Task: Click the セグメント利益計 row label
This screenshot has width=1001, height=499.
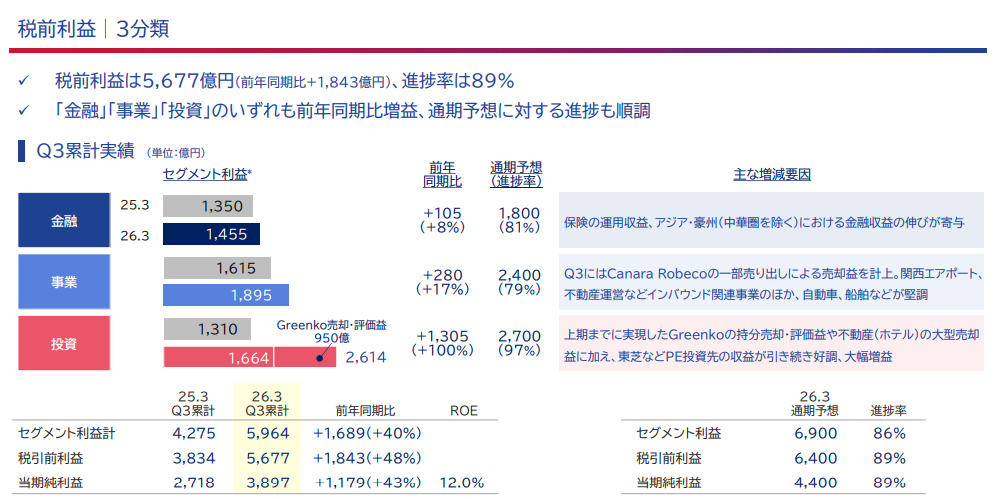Action: [x=66, y=434]
